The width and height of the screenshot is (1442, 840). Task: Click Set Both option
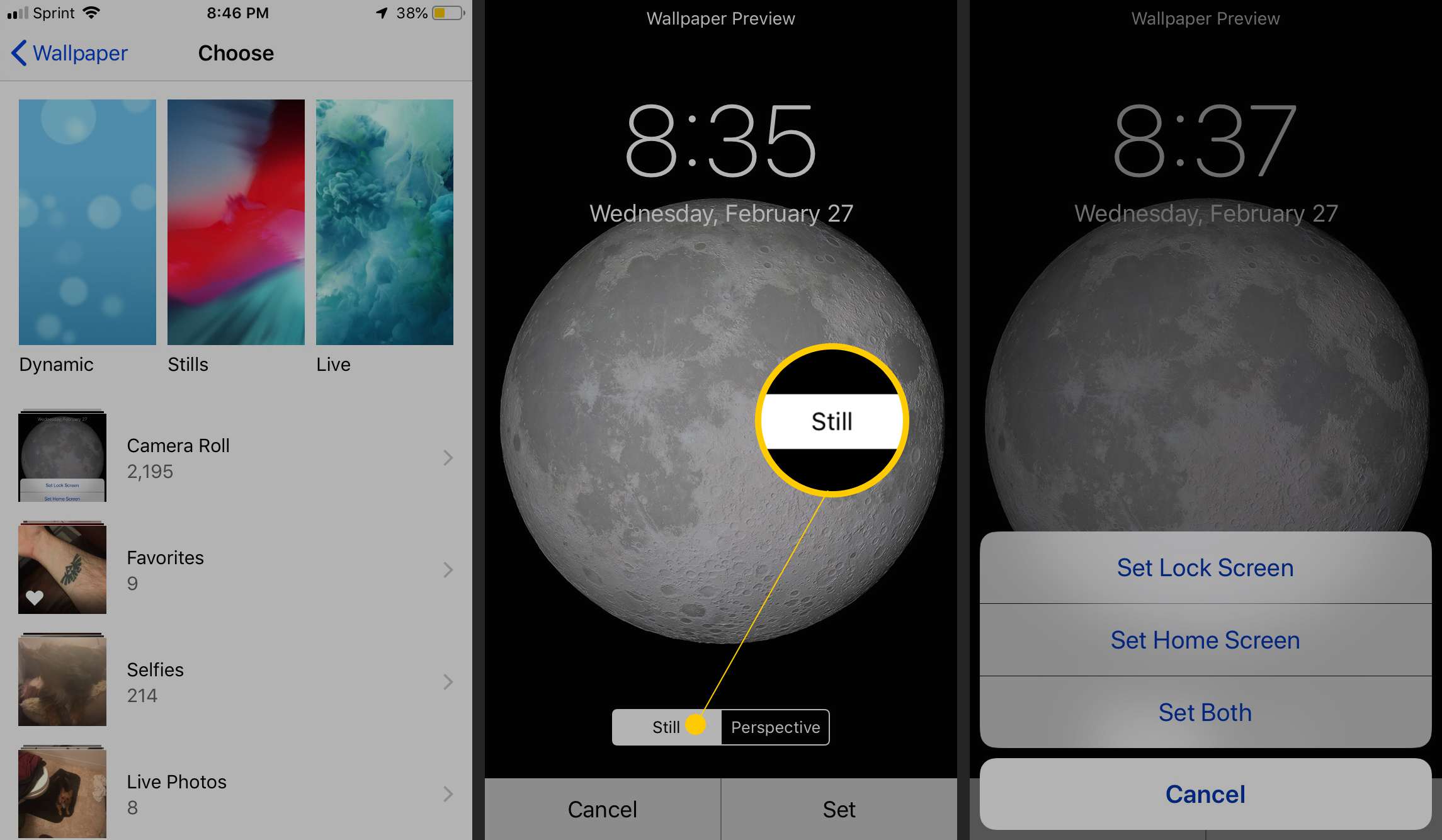click(x=1204, y=712)
